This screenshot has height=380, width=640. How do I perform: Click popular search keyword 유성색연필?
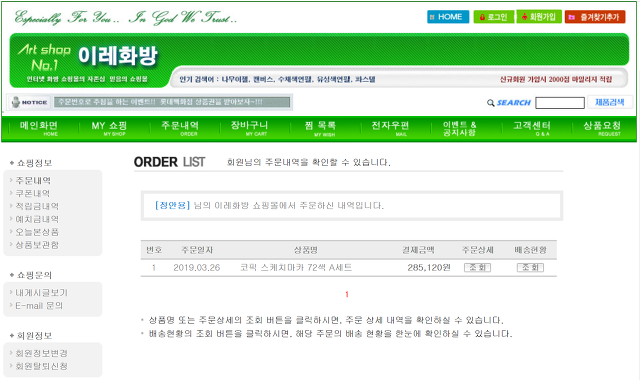[334, 80]
